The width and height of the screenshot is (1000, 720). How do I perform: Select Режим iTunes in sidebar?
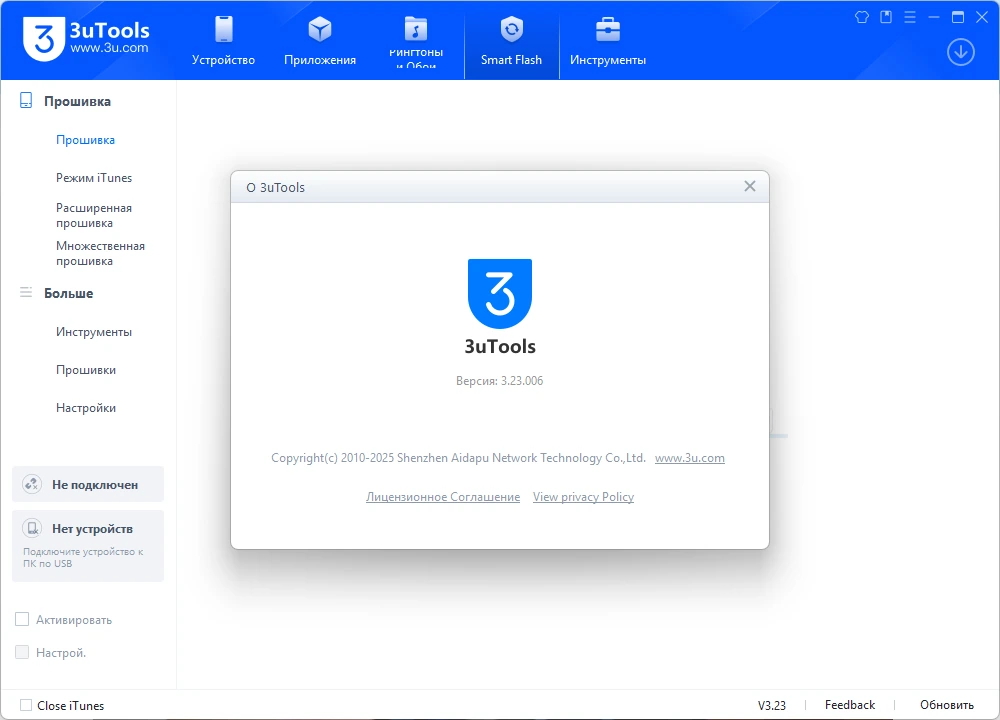(x=94, y=178)
